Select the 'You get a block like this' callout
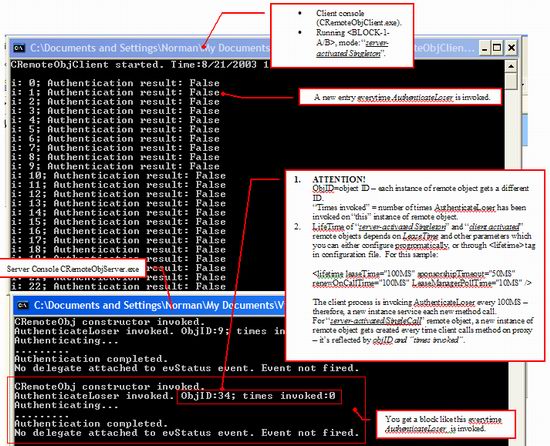The image size is (550, 446). (x=445, y=424)
